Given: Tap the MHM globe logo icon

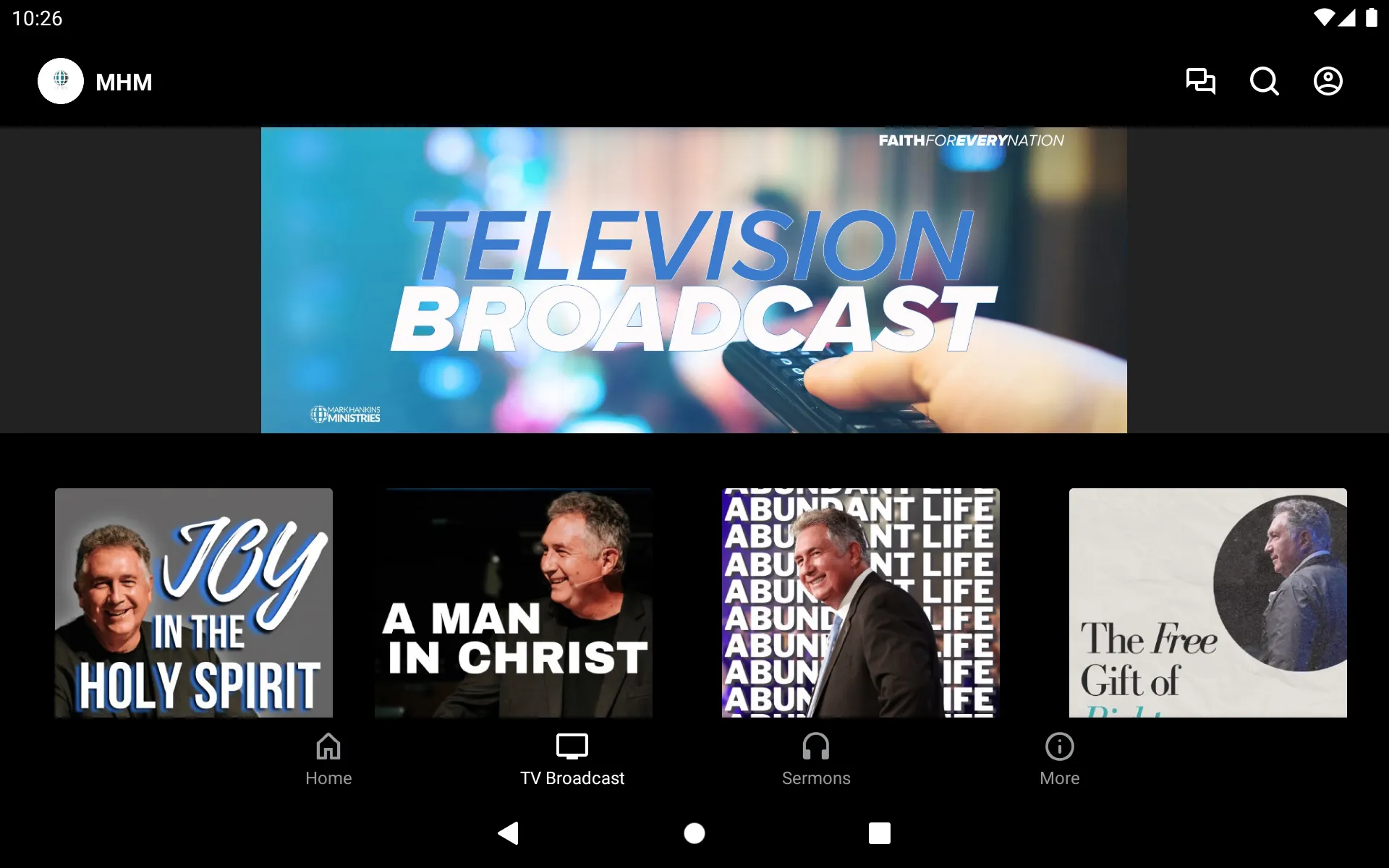Looking at the screenshot, I should pos(60,81).
